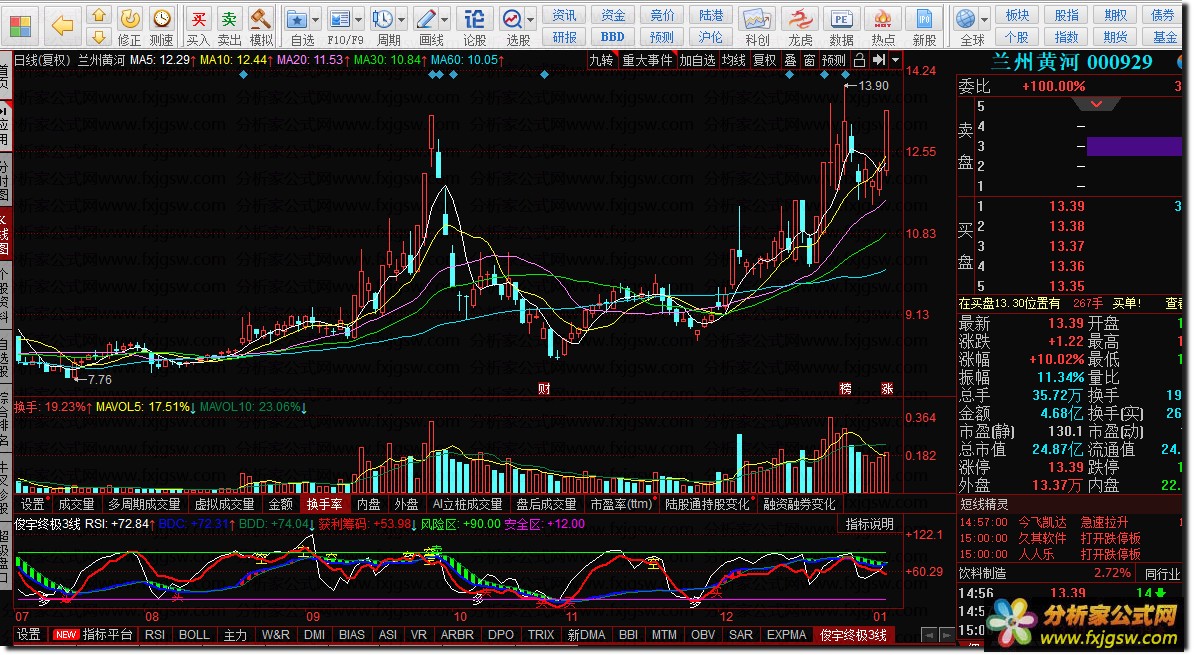Screen dimensions: 1194x655
Task: Select the 画线 pencil drawing tool
Action: tap(426, 19)
